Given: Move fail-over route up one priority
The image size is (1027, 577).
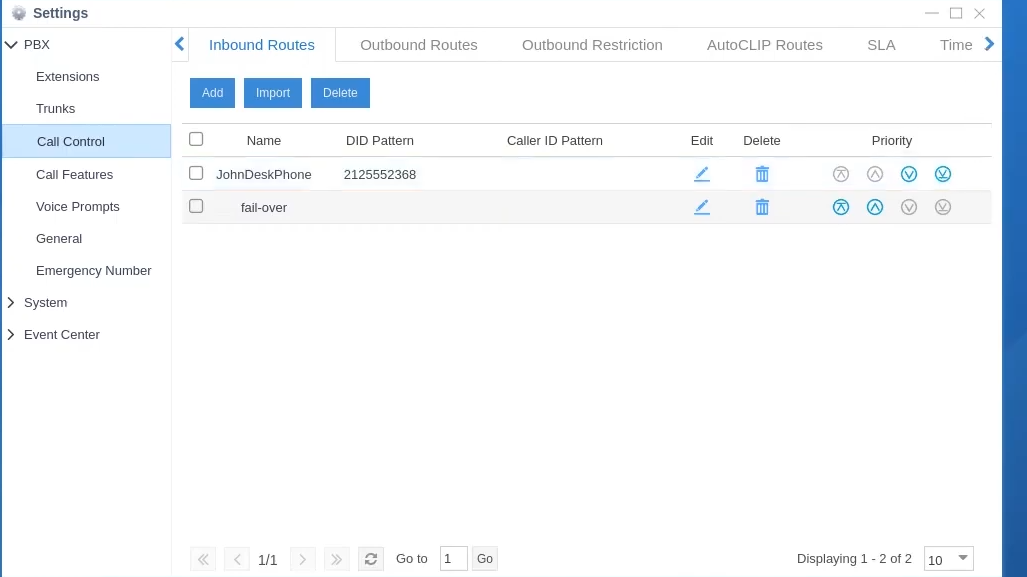Looking at the screenshot, I should click(x=875, y=207).
